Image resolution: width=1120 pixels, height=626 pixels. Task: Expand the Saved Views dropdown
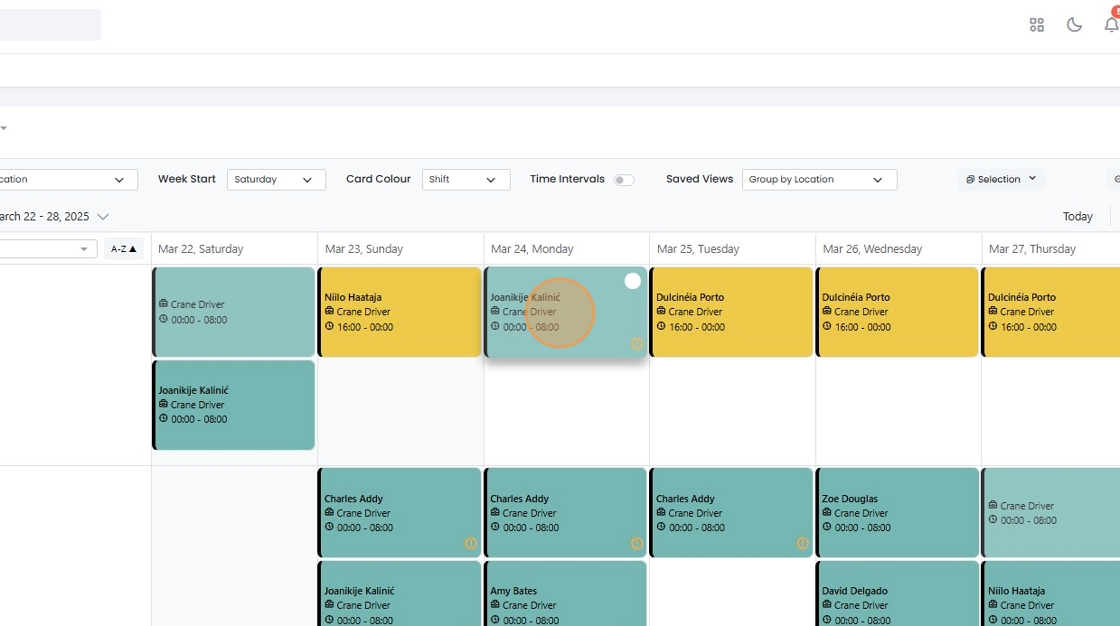(819, 180)
